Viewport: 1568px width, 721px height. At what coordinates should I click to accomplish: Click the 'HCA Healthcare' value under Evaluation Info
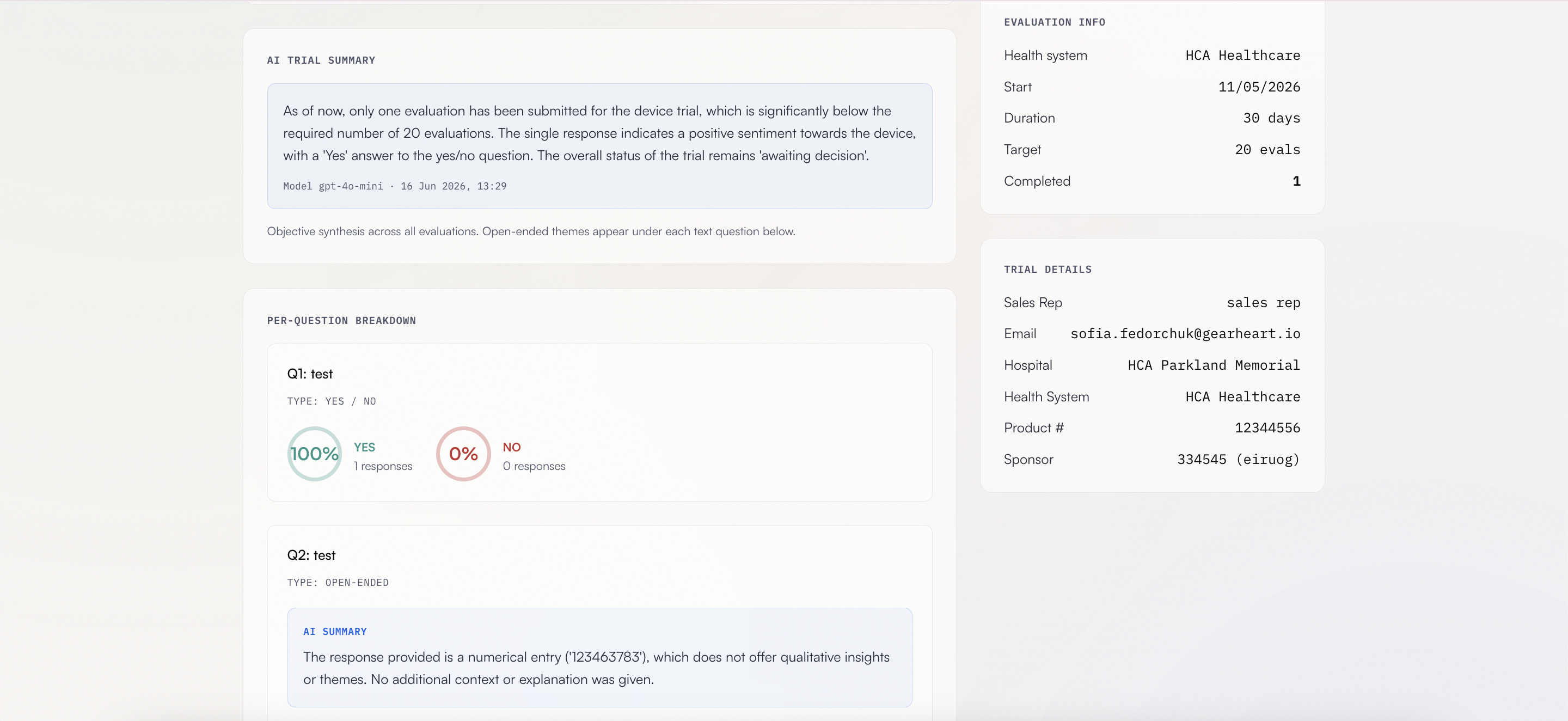pos(1242,56)
